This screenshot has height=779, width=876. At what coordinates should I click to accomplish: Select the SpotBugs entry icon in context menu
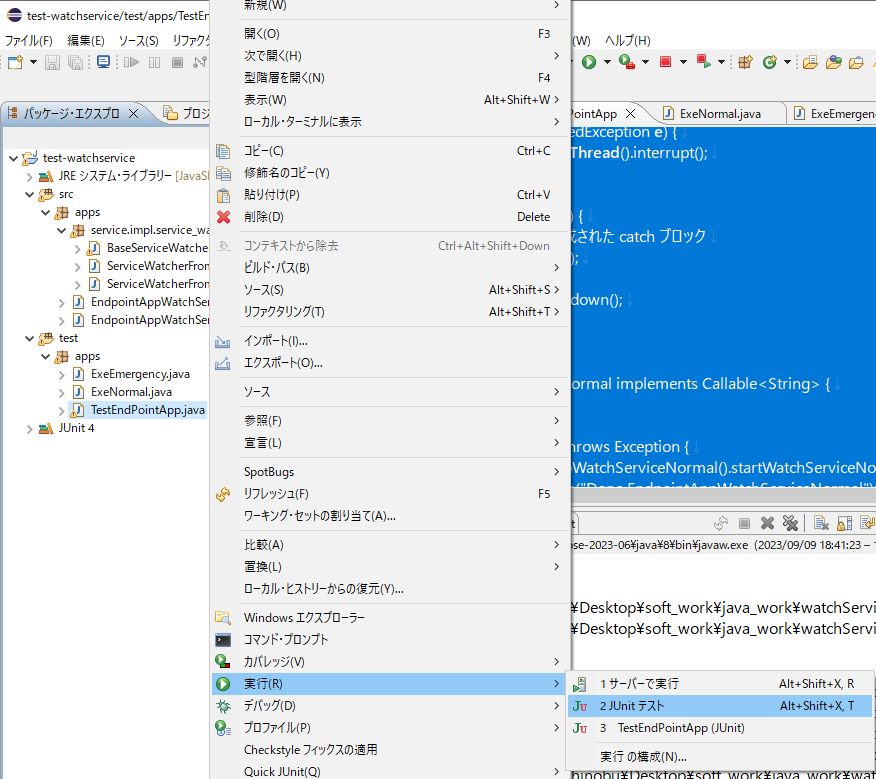252,471
